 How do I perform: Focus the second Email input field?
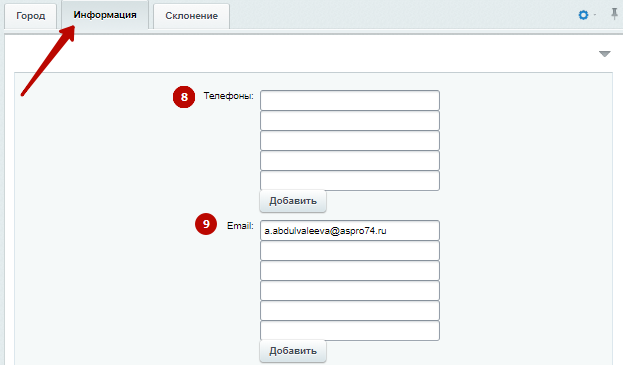tap(350, 251)
